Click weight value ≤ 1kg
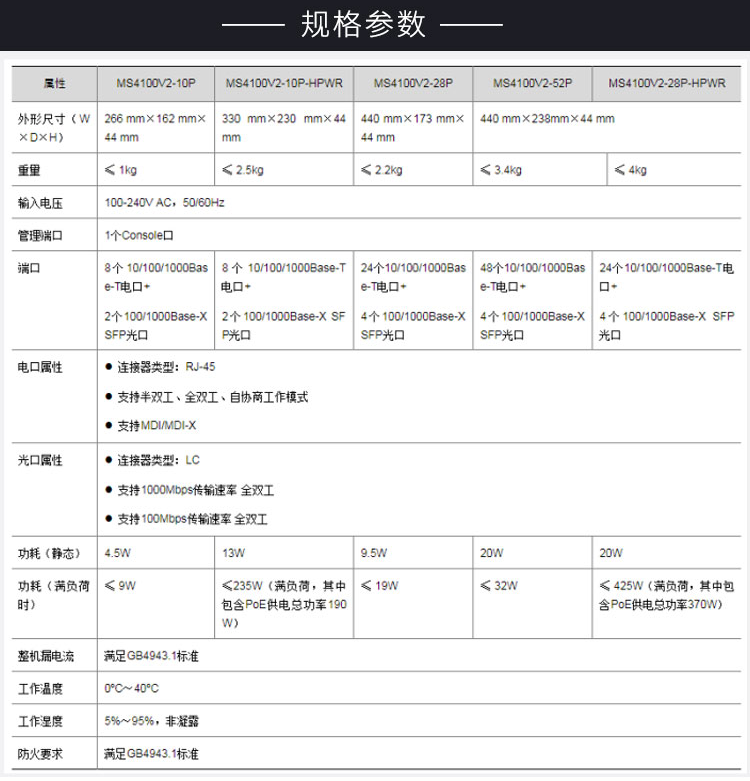This screenshot has height=781, width=750. [x=121, y=170]
